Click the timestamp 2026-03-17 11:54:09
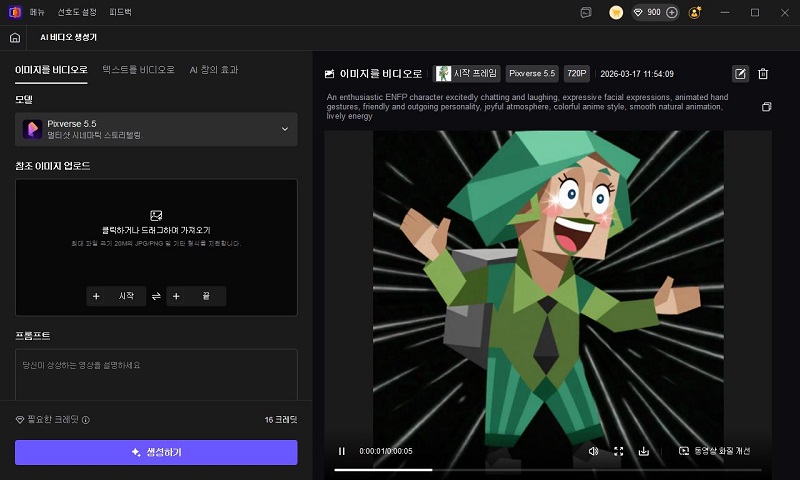 [x=637, y=74]
